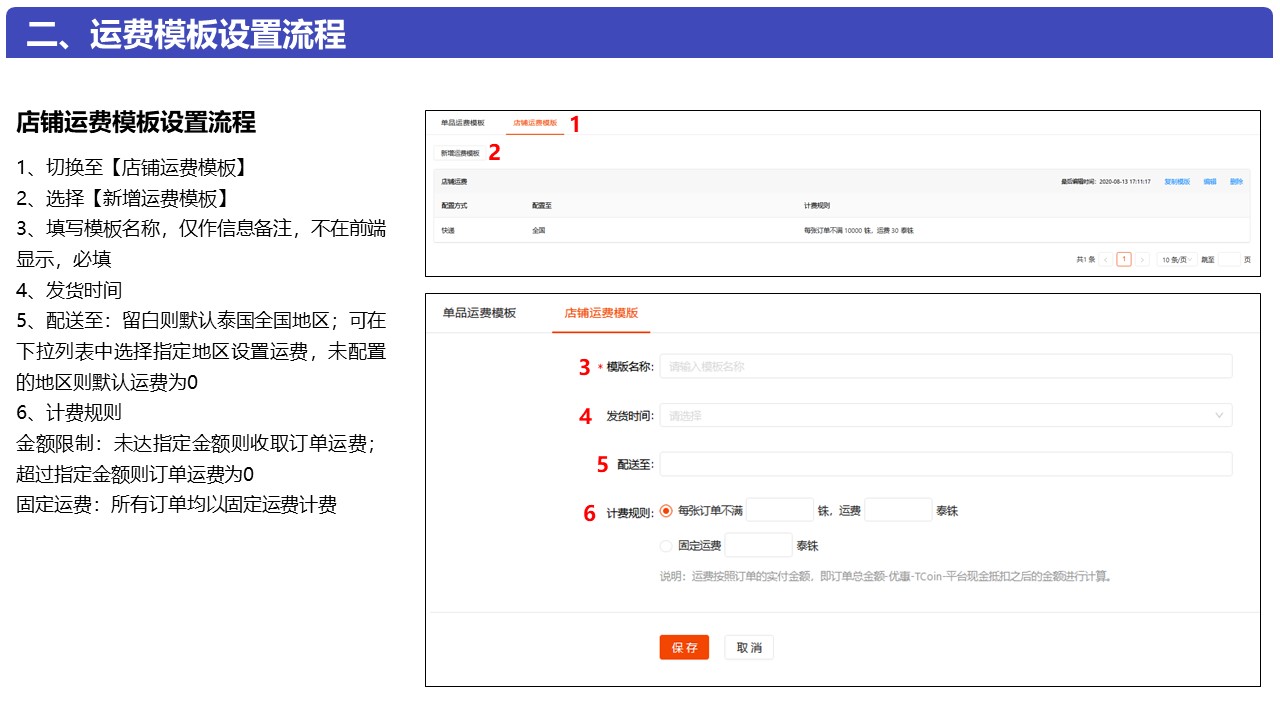This screenshot has height=720, width=1280.
Task: Click the 最后编辑时间 2020-08-13 timestamp
Action: tap(1105, 182)
